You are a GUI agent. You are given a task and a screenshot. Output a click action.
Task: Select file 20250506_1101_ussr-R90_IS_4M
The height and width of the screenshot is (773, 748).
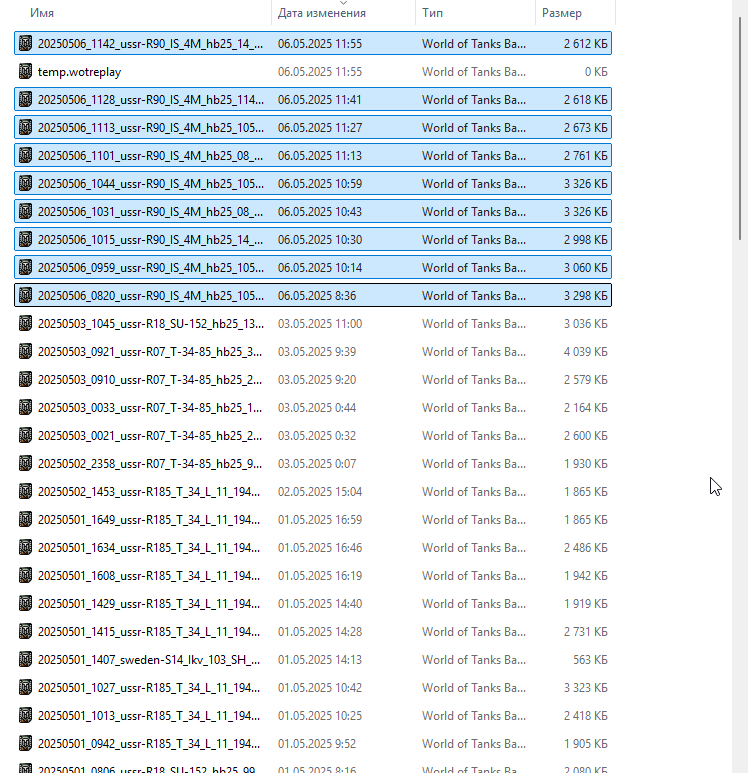click(313, 156)
